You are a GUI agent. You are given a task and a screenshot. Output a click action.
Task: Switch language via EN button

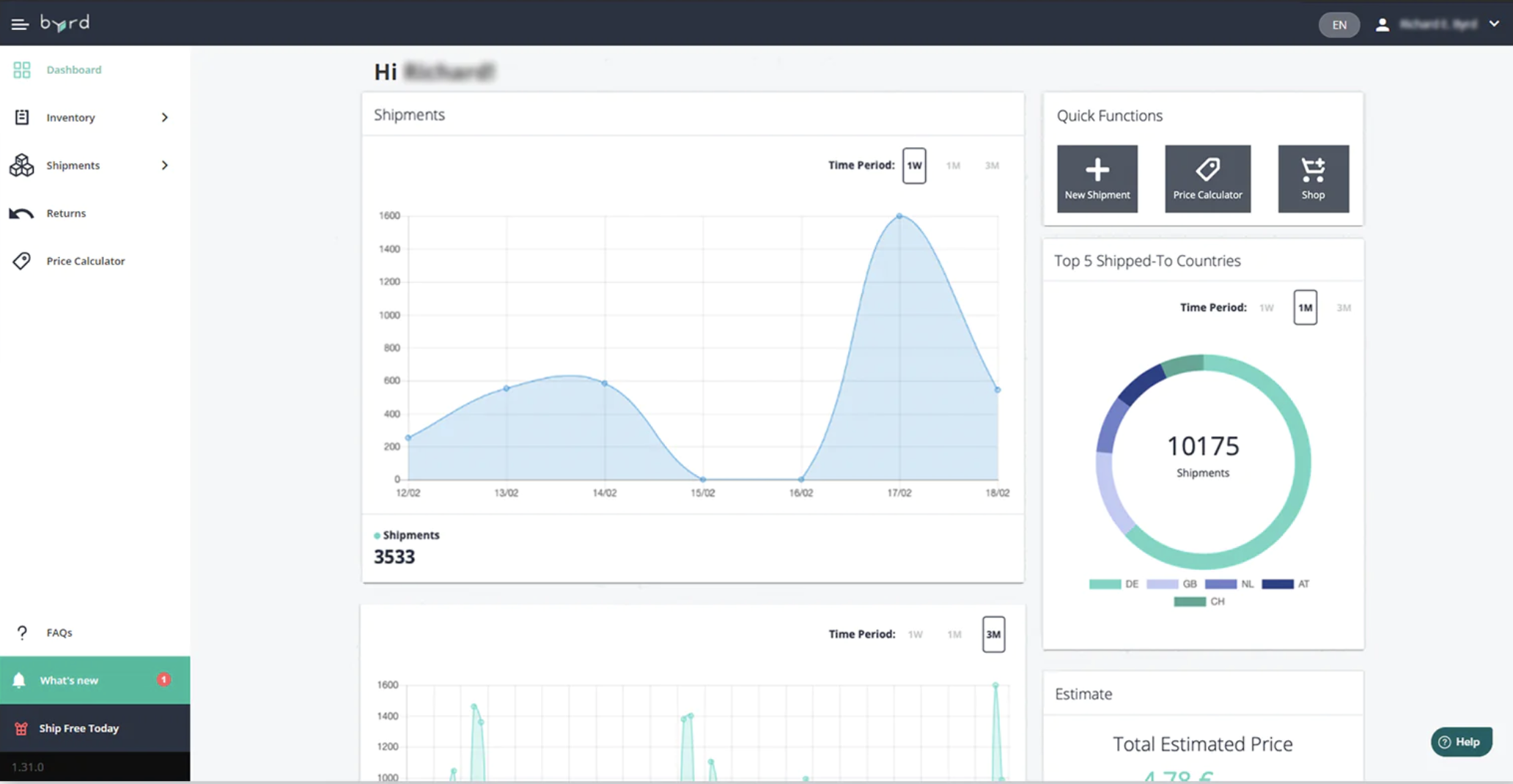point(1339,25)
